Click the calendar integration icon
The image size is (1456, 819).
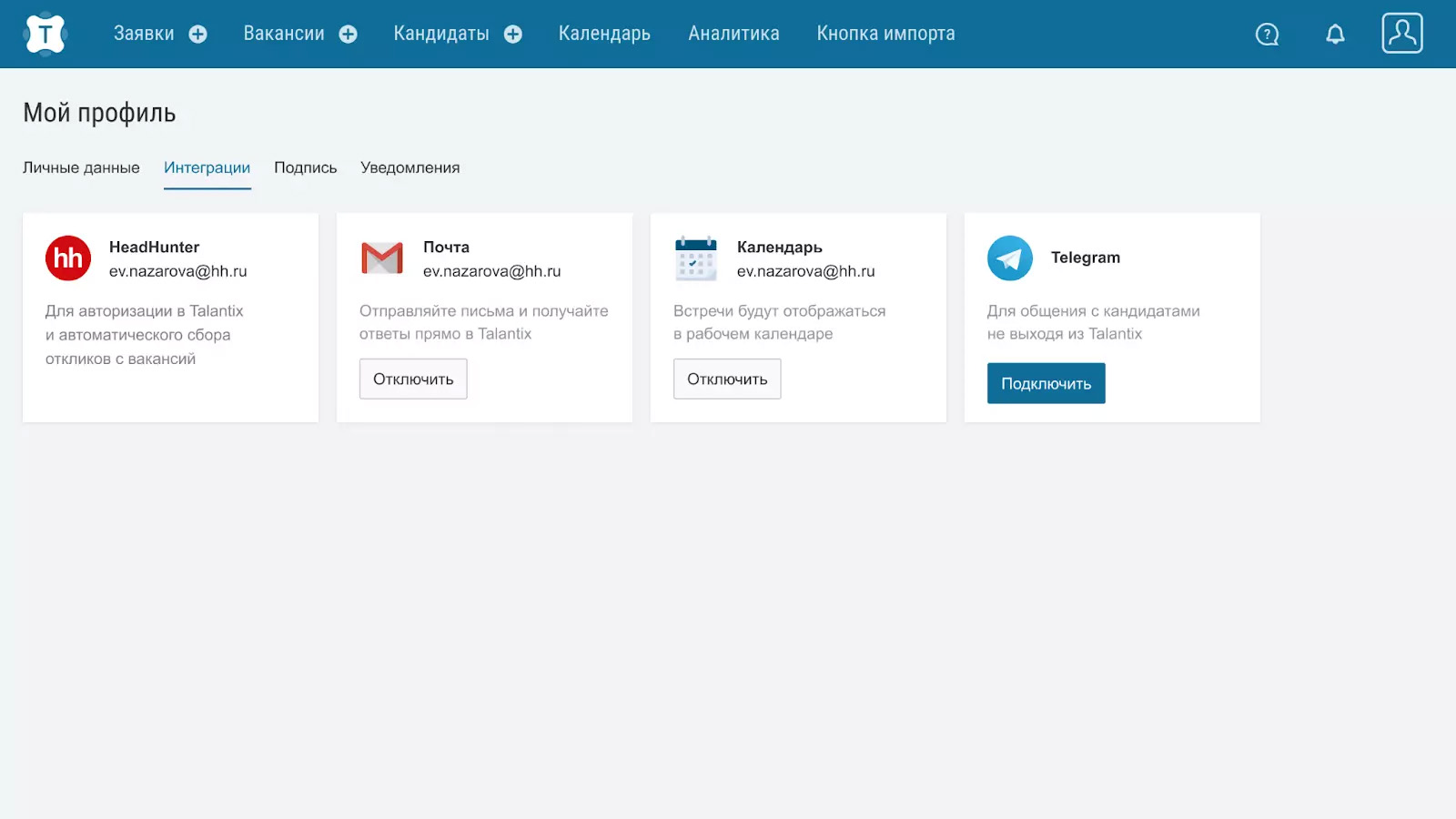pos(696,258)
